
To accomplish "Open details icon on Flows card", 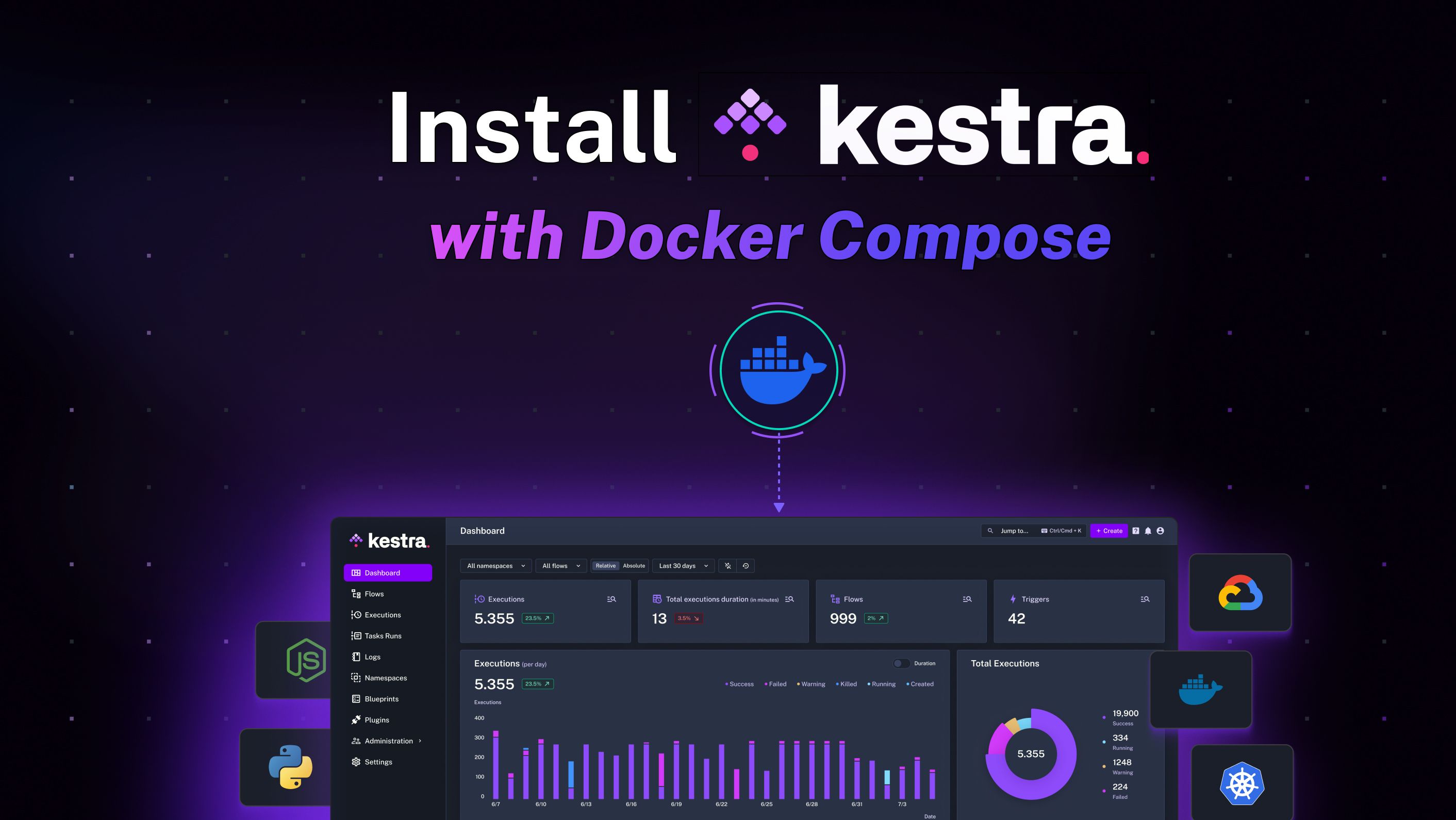I will point(967,599).
